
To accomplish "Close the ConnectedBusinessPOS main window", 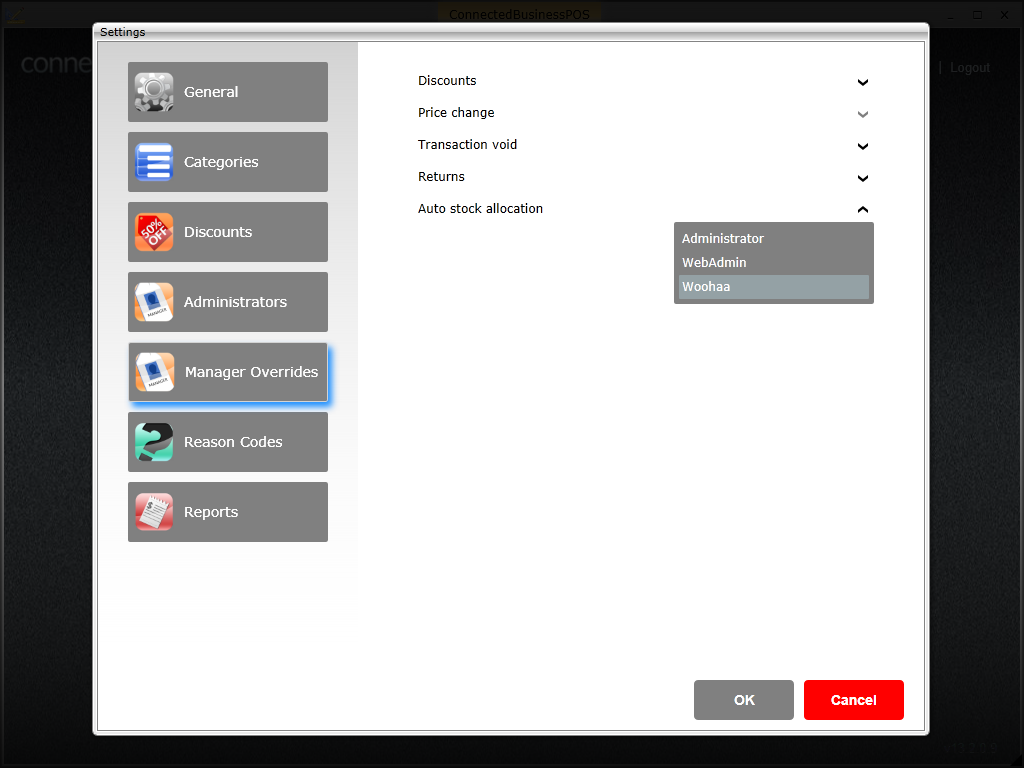I will tap(1004, 15).
